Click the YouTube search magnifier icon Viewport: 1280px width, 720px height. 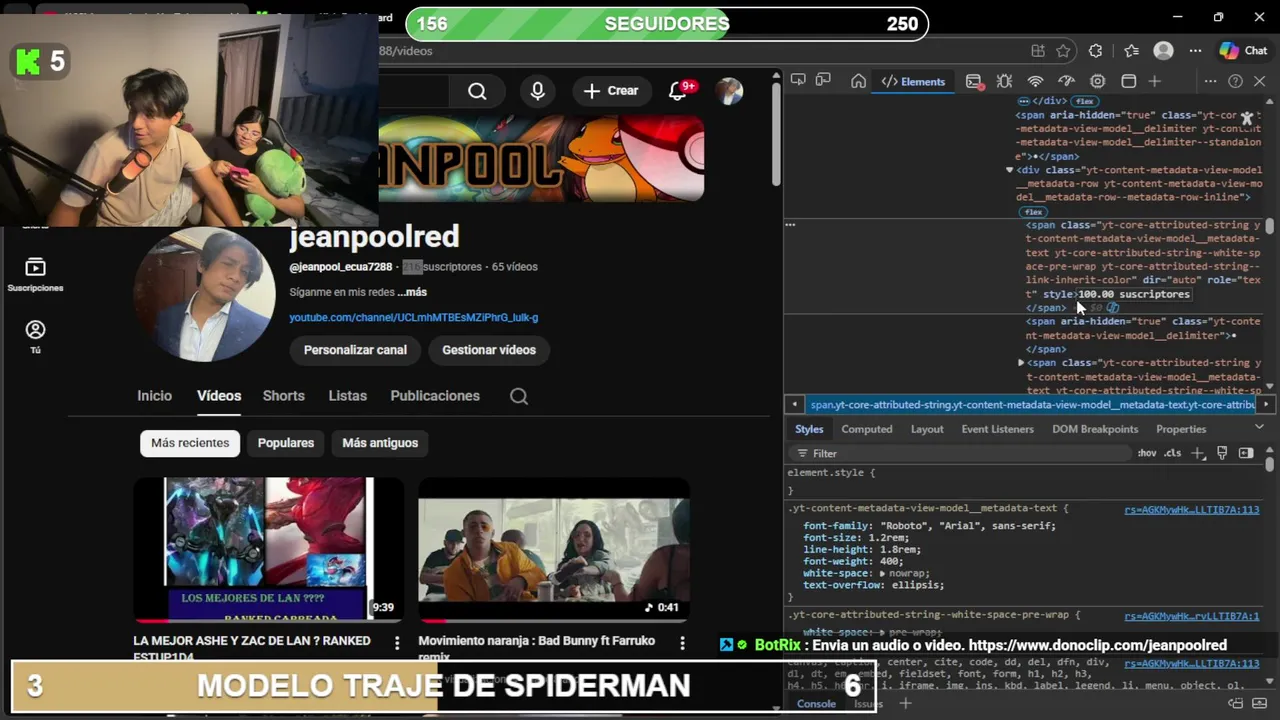477,91
